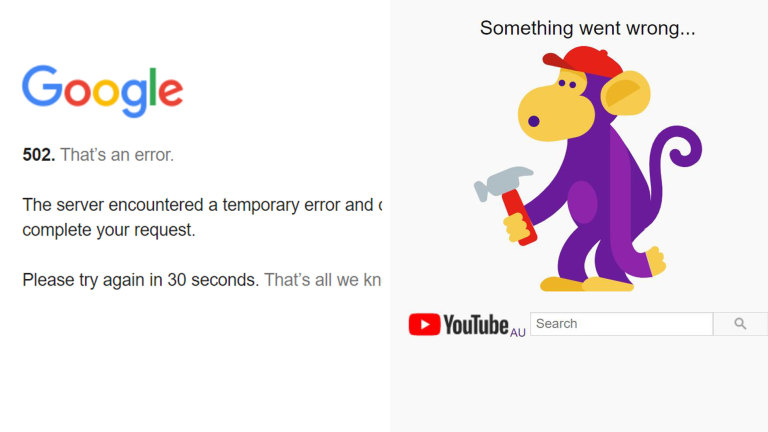
Task: Click the magnifying glass search button
Action: pyautogui.click(x=740, y=324)
